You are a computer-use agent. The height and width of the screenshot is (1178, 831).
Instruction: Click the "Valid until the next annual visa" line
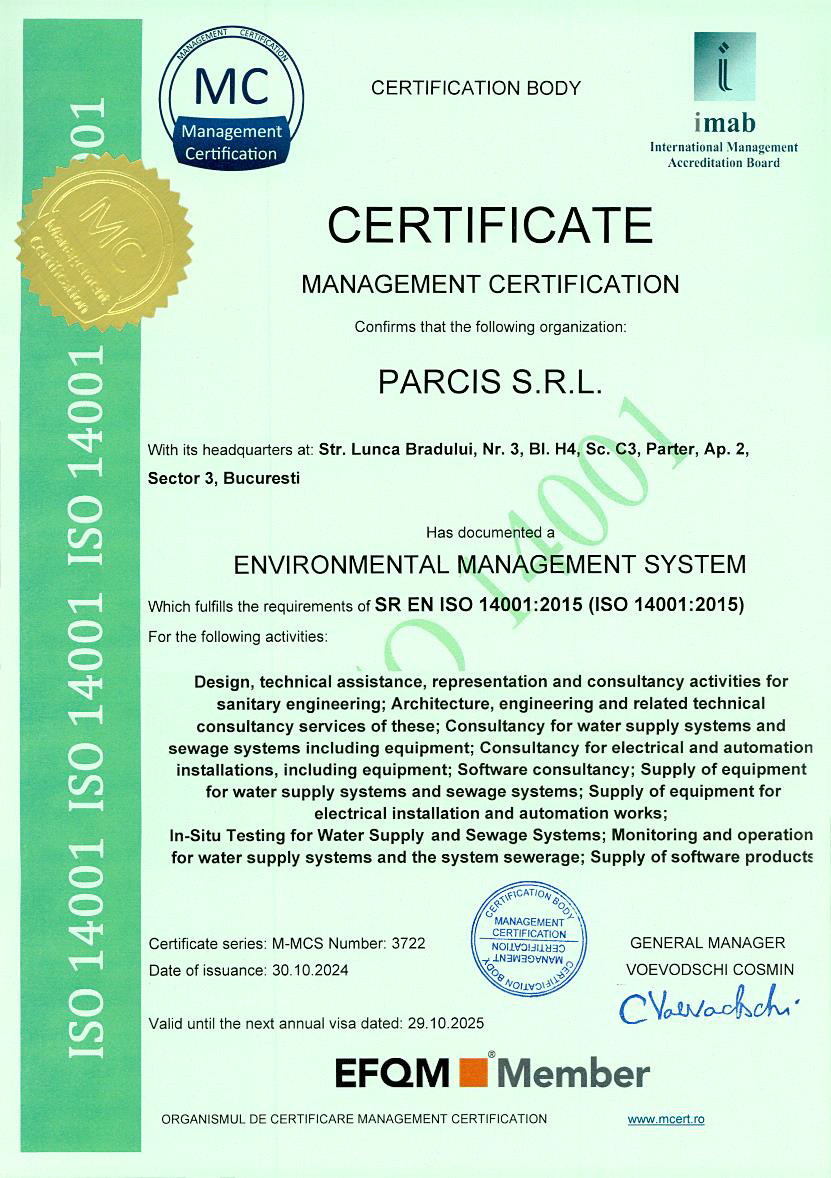tap(316, 1023)
